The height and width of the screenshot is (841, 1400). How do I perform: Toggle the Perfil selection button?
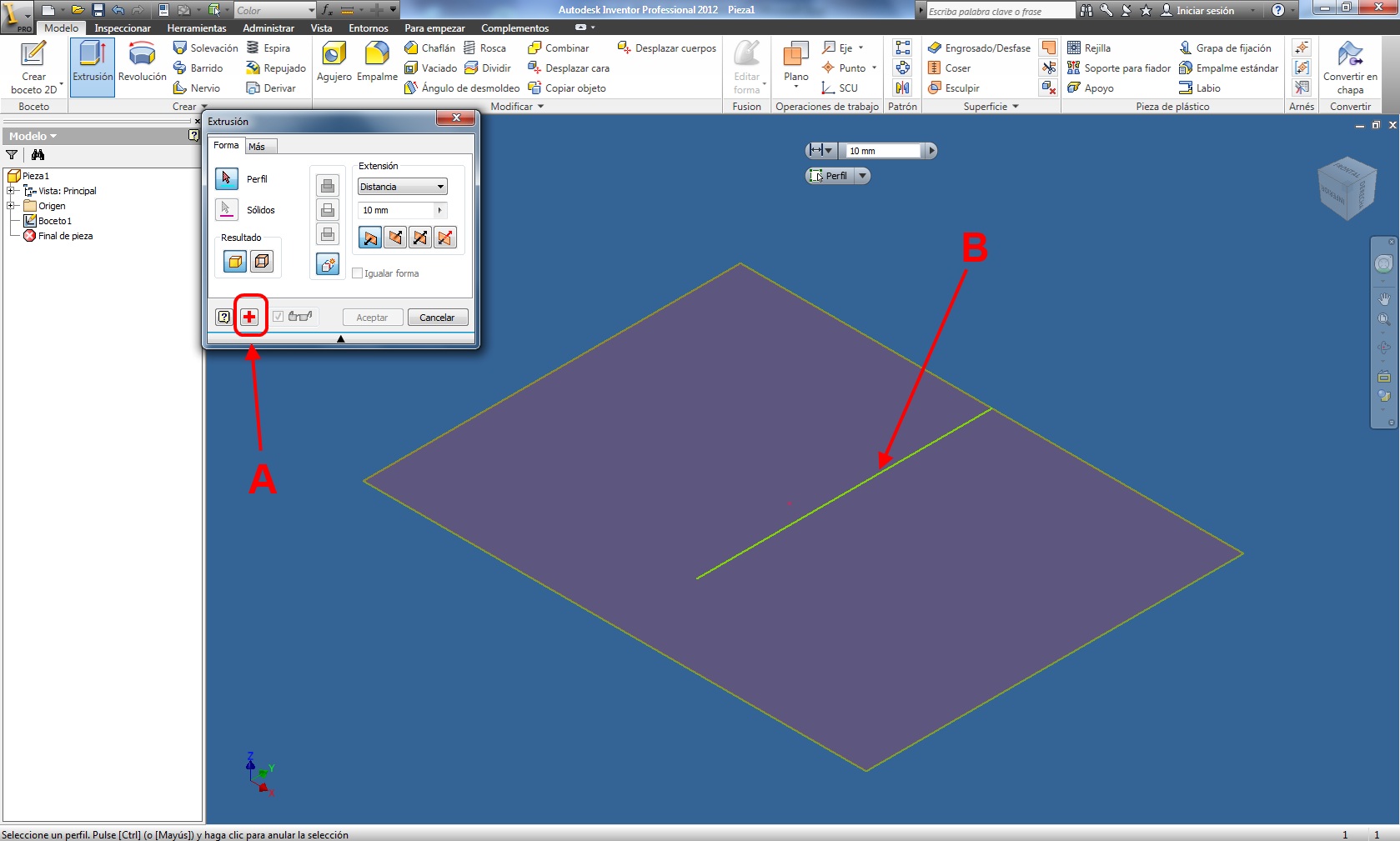tap(227, 178)
